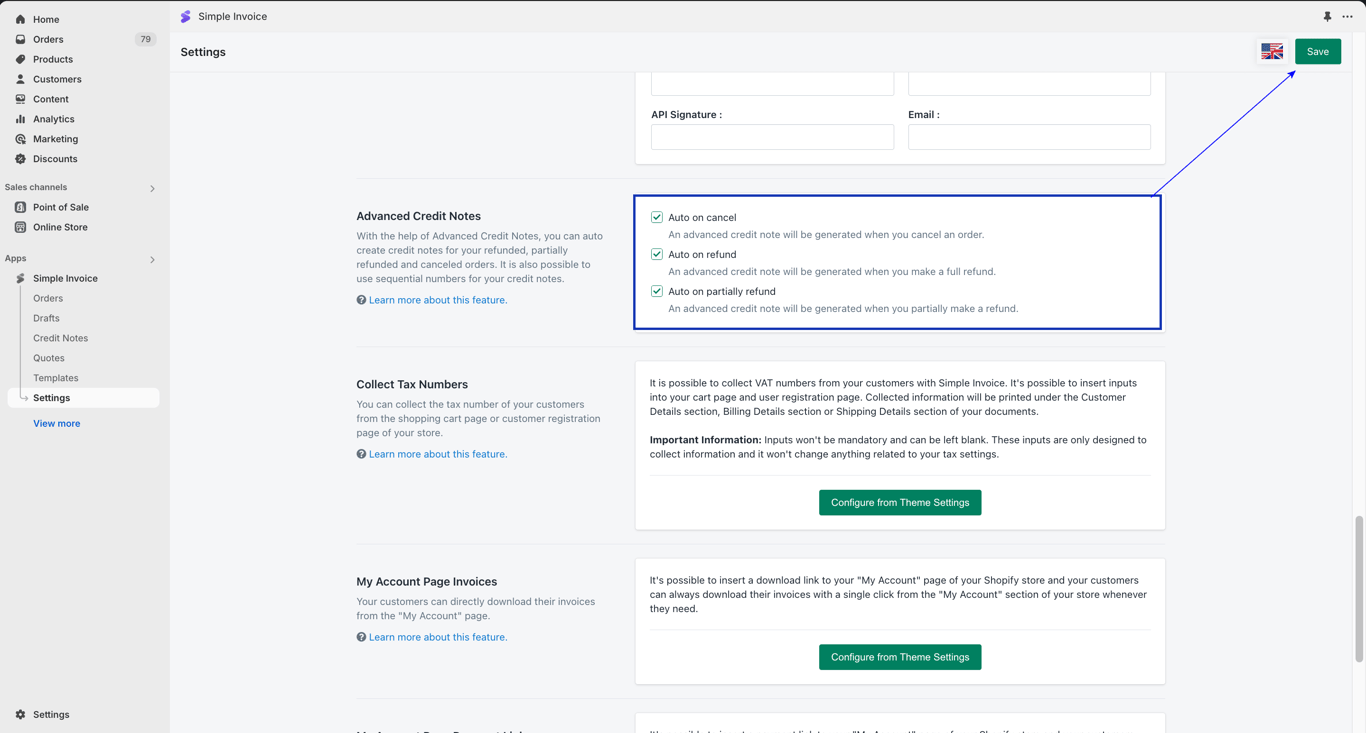The height and width of the screenshot is (733, 1366).
Task: Open the Analytics bar chart icon
Action: 20,119
